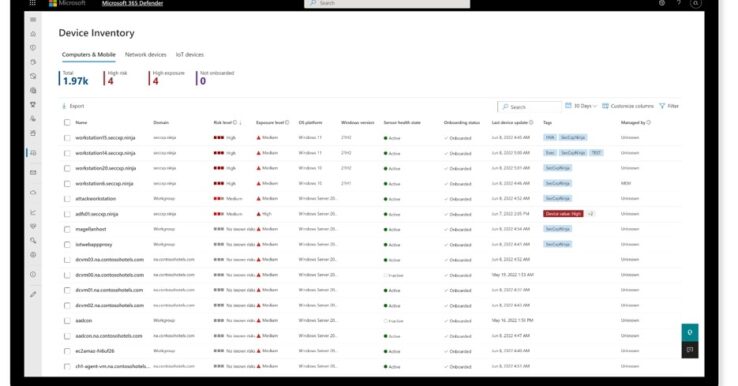Open the 30 Days time range dropdown
Screen dimensions: 738x386
tap(581, 106)
